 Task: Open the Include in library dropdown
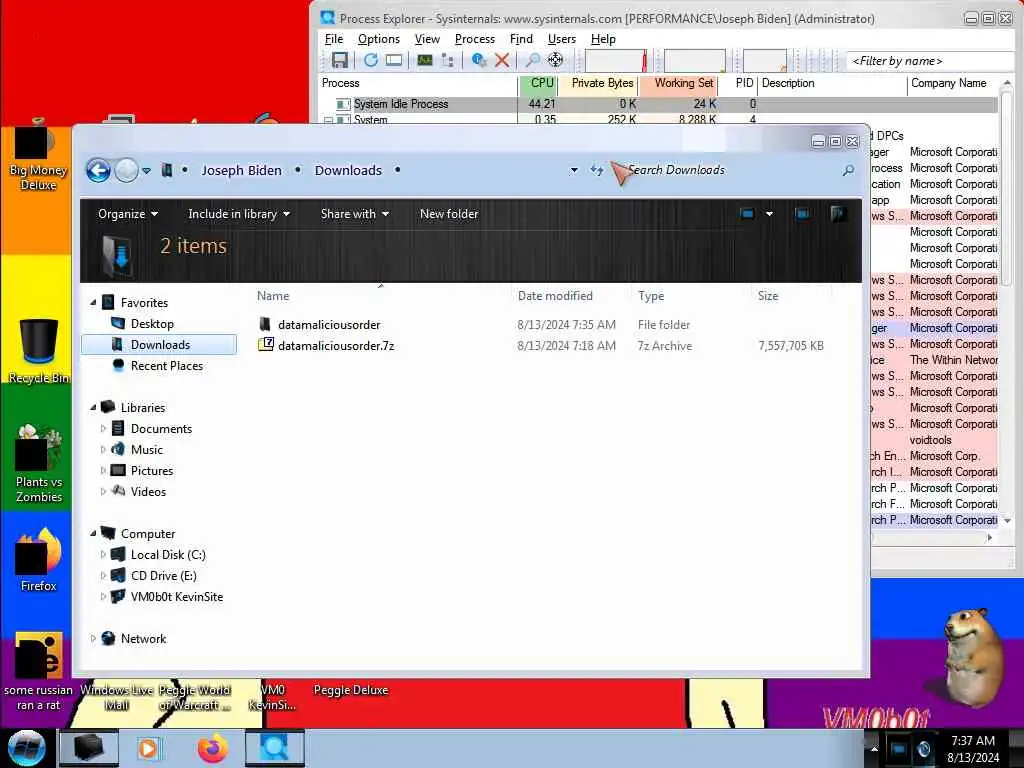239,214
